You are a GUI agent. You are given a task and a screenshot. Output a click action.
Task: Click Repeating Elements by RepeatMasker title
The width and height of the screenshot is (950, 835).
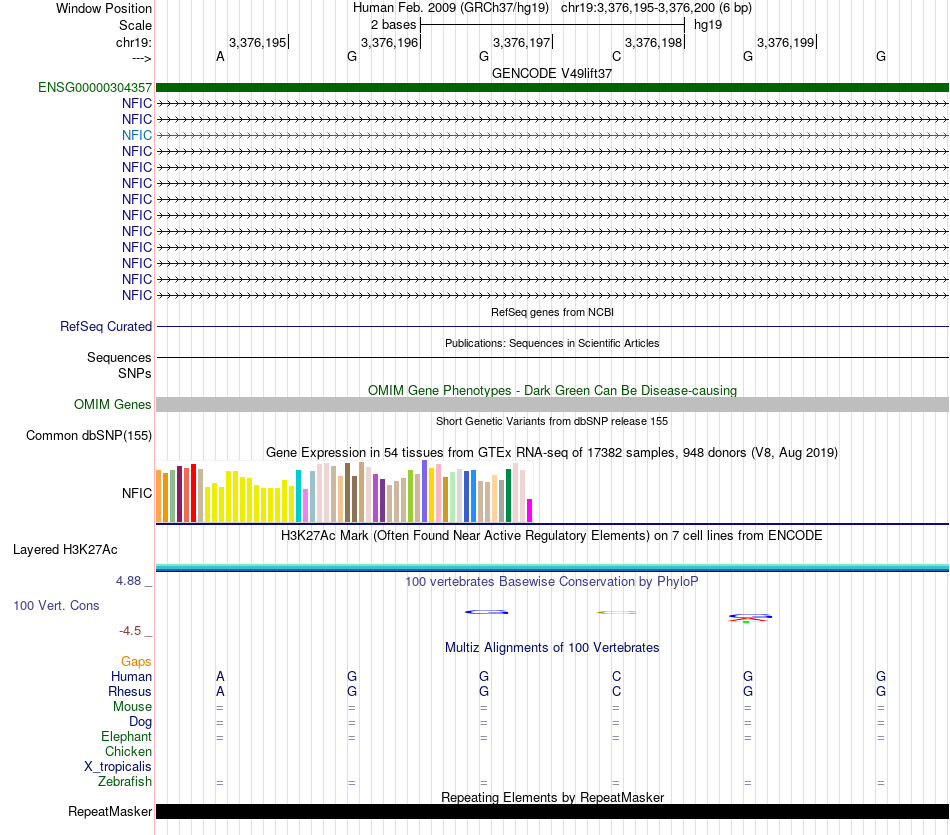(552, 797)
